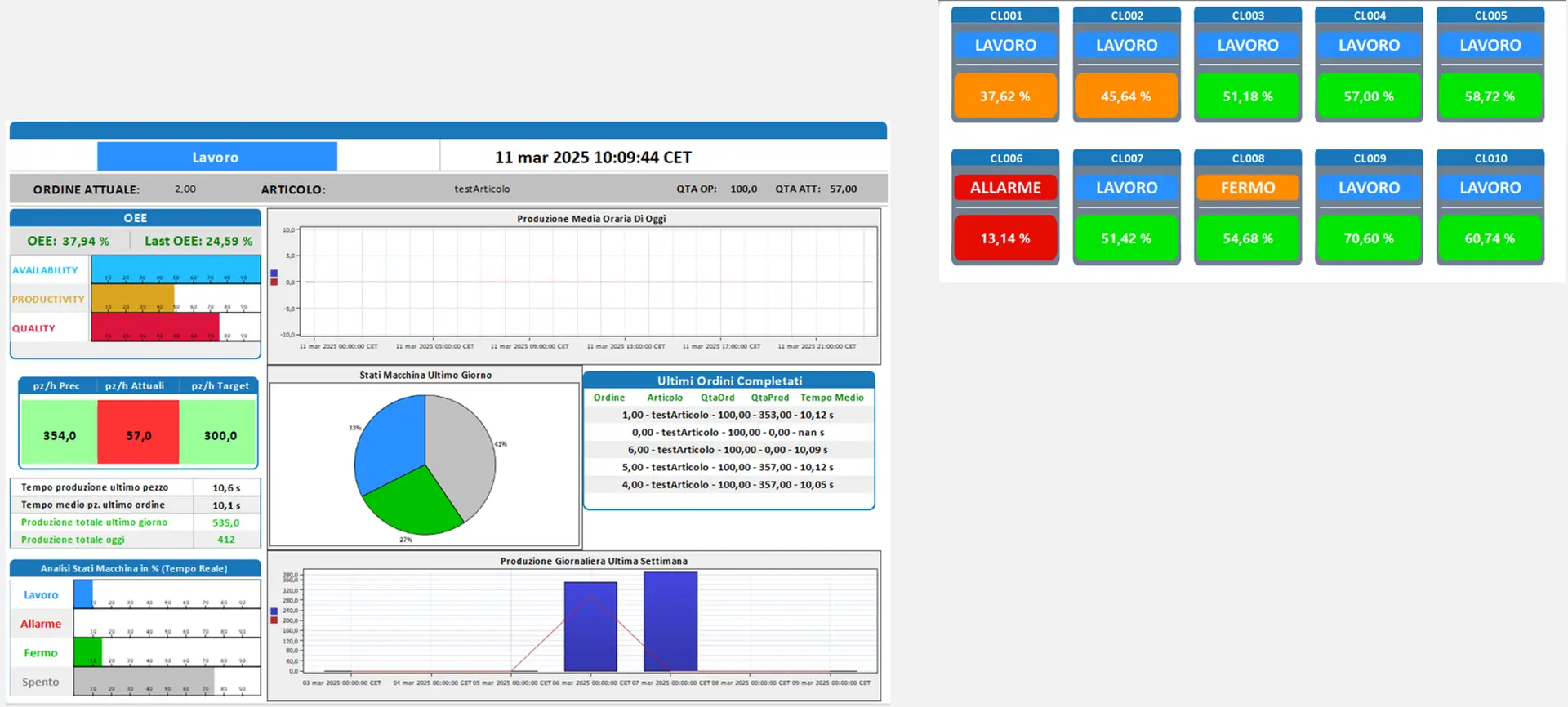
Task: Click the red pz/h Attuali value 57,0
Action: click(138, 432)
